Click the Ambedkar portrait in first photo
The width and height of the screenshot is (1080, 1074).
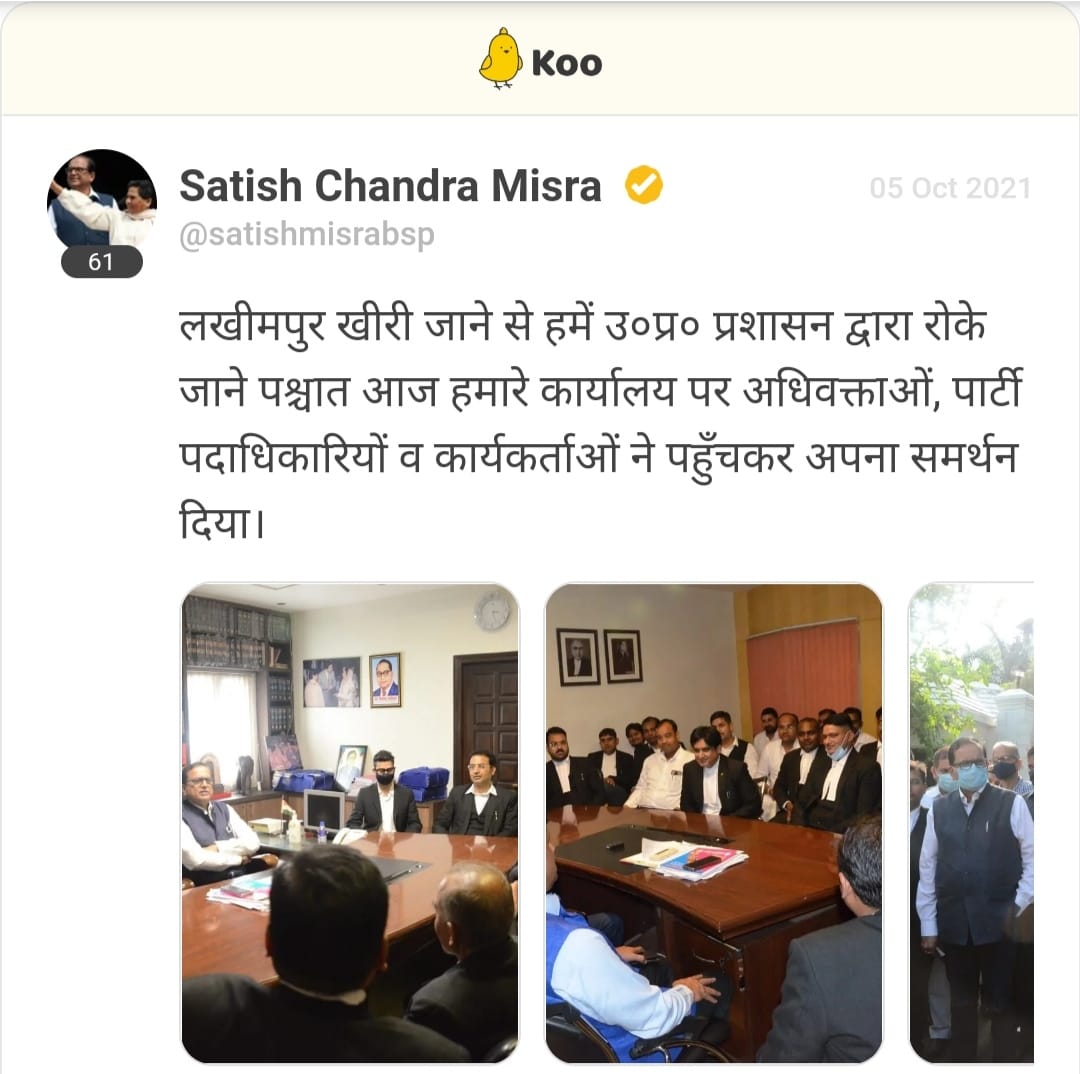pyautogui.click(x=385, y=680)
